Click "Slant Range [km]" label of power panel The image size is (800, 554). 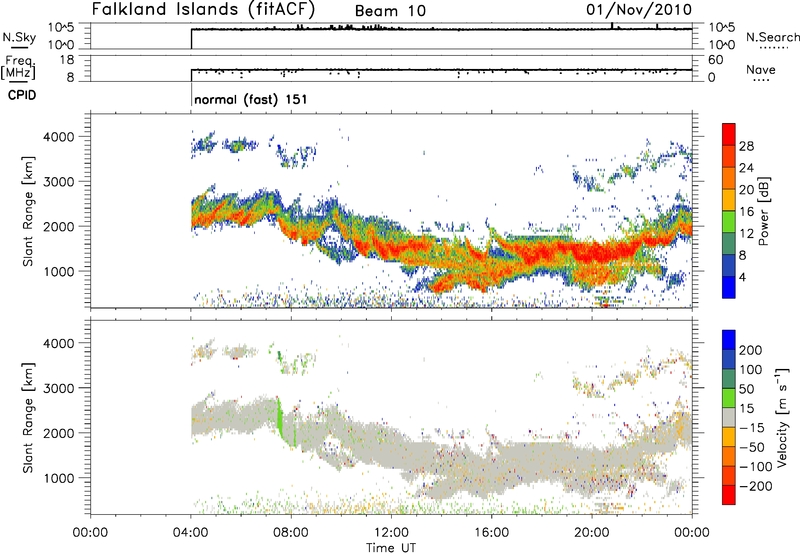pos(28,211)
